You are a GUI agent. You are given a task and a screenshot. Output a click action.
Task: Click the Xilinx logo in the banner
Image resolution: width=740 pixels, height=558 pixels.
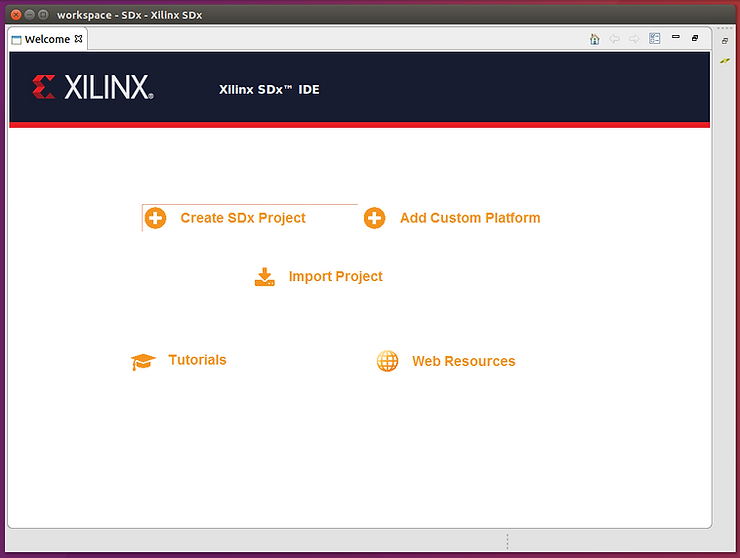[x=93, y=88]
